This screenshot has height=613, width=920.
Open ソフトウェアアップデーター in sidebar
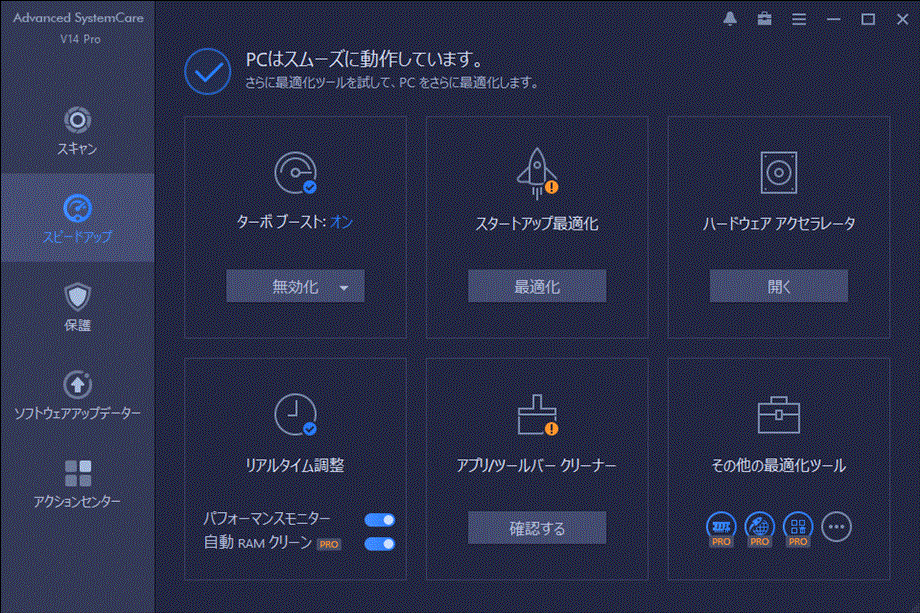click(77, 395)
